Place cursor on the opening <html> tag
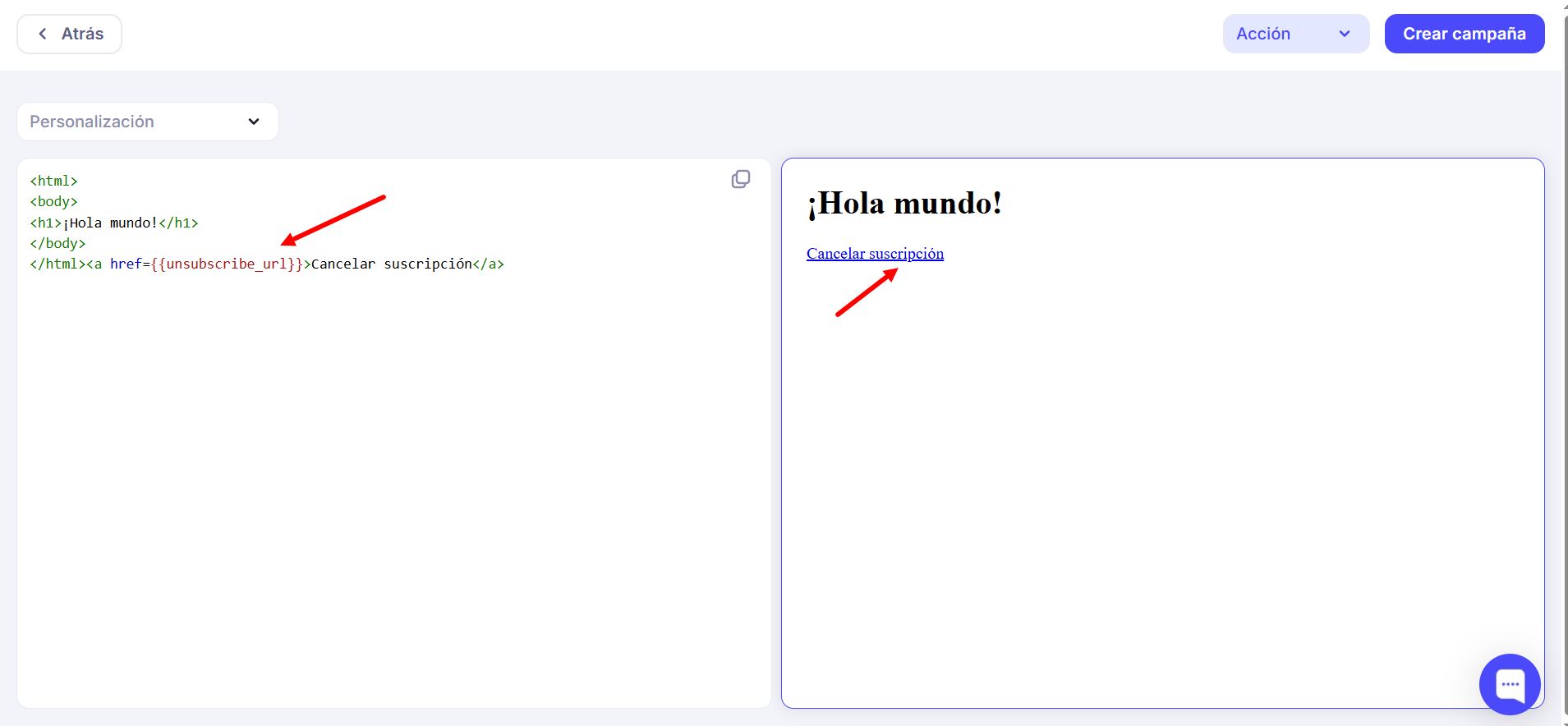The image size is (1568, 726). click(53, 181)
